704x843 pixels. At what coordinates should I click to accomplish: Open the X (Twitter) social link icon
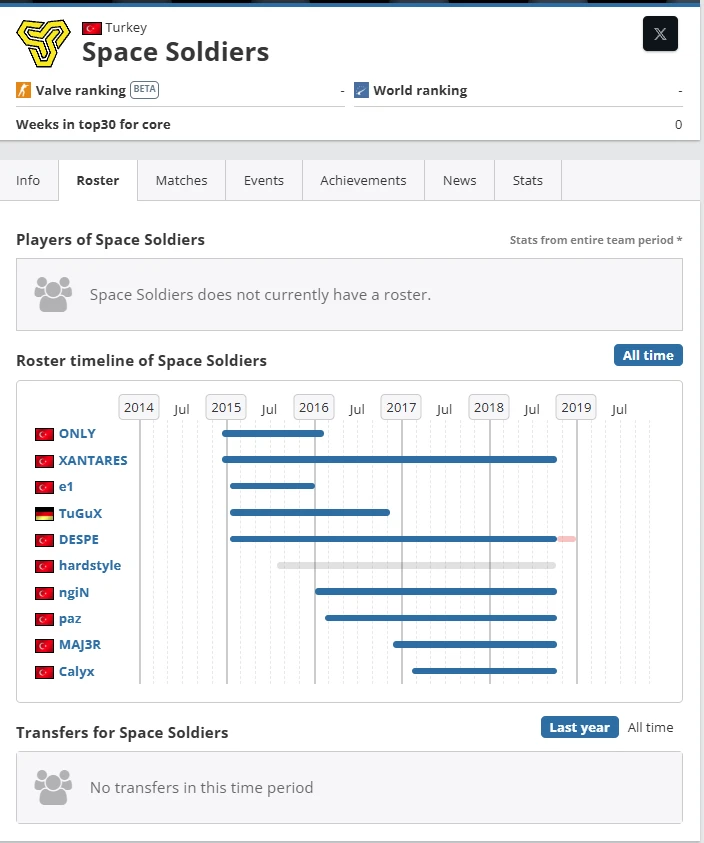pyautogui.click(x=660, y=34)
